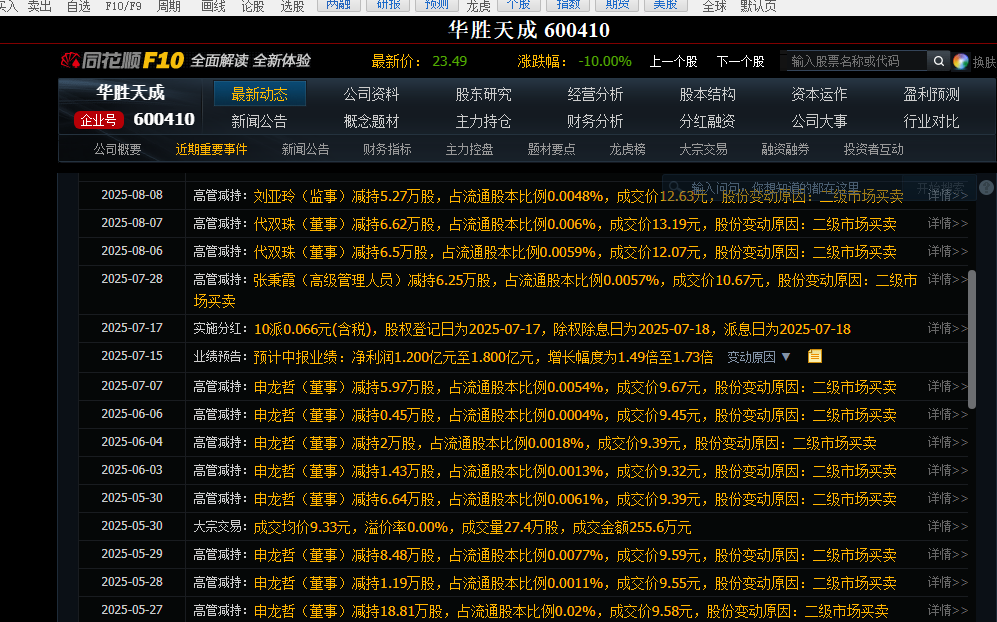
Task: Click the 华胜天成 600410 page title
Action: [x=529, y=30]
